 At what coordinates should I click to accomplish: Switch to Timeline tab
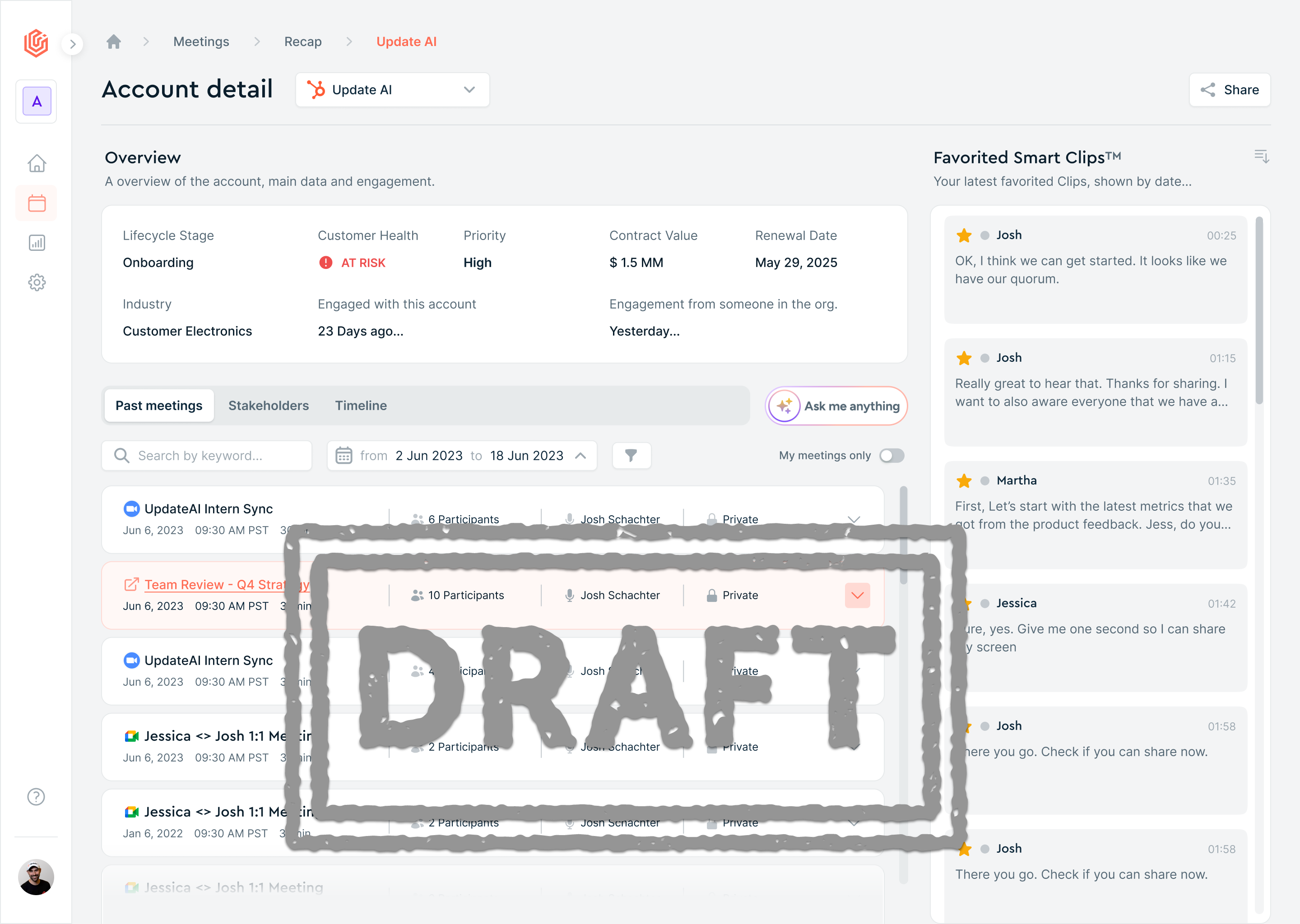(361, 405)
